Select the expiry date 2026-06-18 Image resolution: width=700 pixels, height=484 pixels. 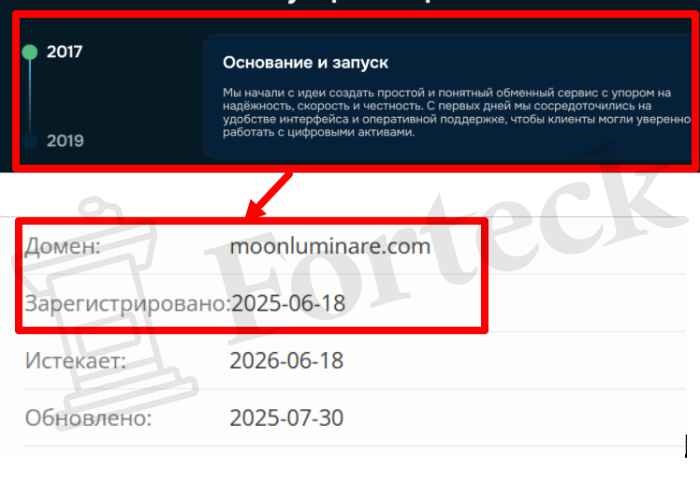(x=287, y=360)
